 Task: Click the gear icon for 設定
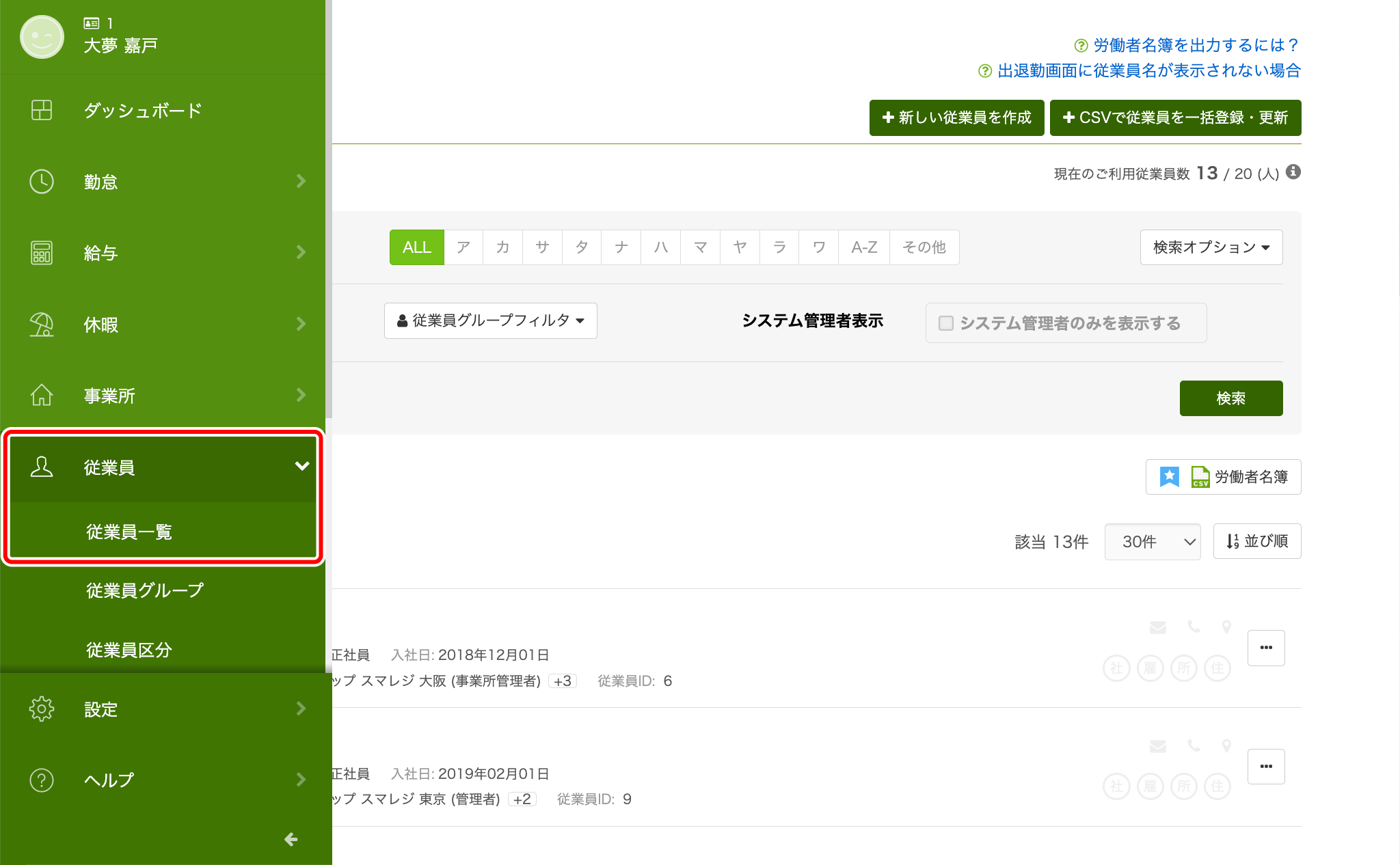(x=42, y=709)
